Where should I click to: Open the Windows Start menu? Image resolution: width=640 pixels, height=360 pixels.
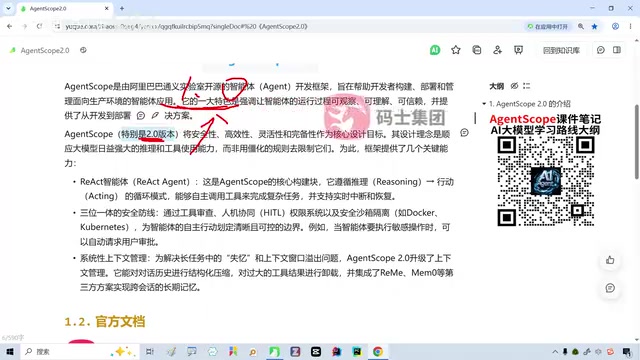(x=10, y=351)
